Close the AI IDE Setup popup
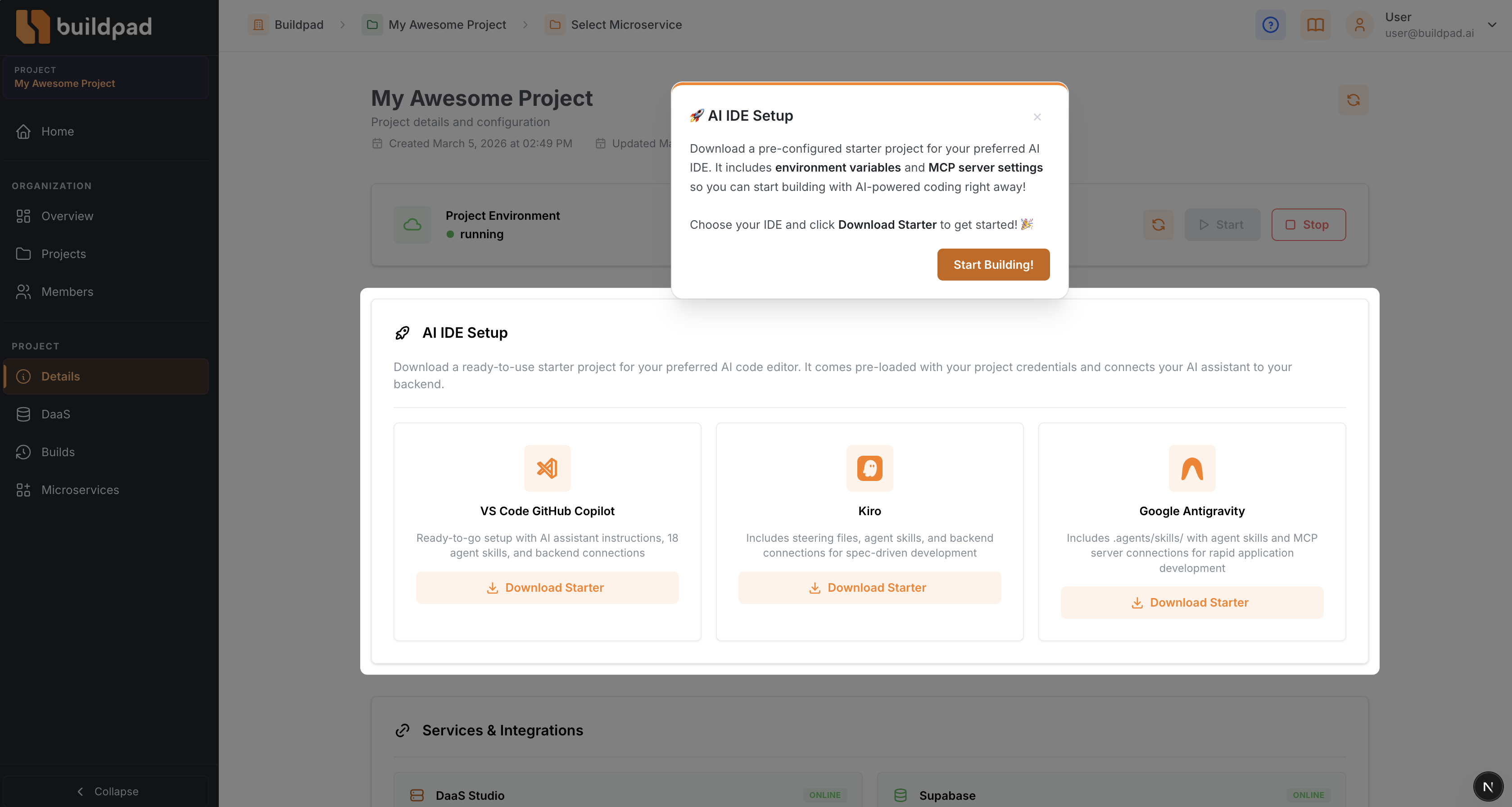The width and height of the screenshot is (1512, 807). coord(1037,117)
